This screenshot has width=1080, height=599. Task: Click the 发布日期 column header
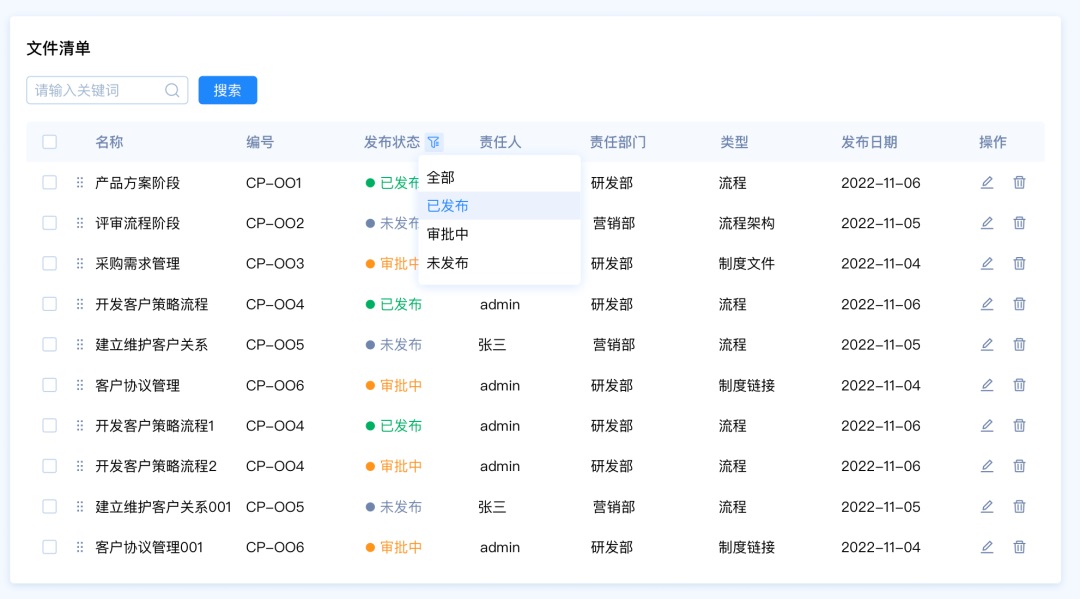(x=868, y=142)
